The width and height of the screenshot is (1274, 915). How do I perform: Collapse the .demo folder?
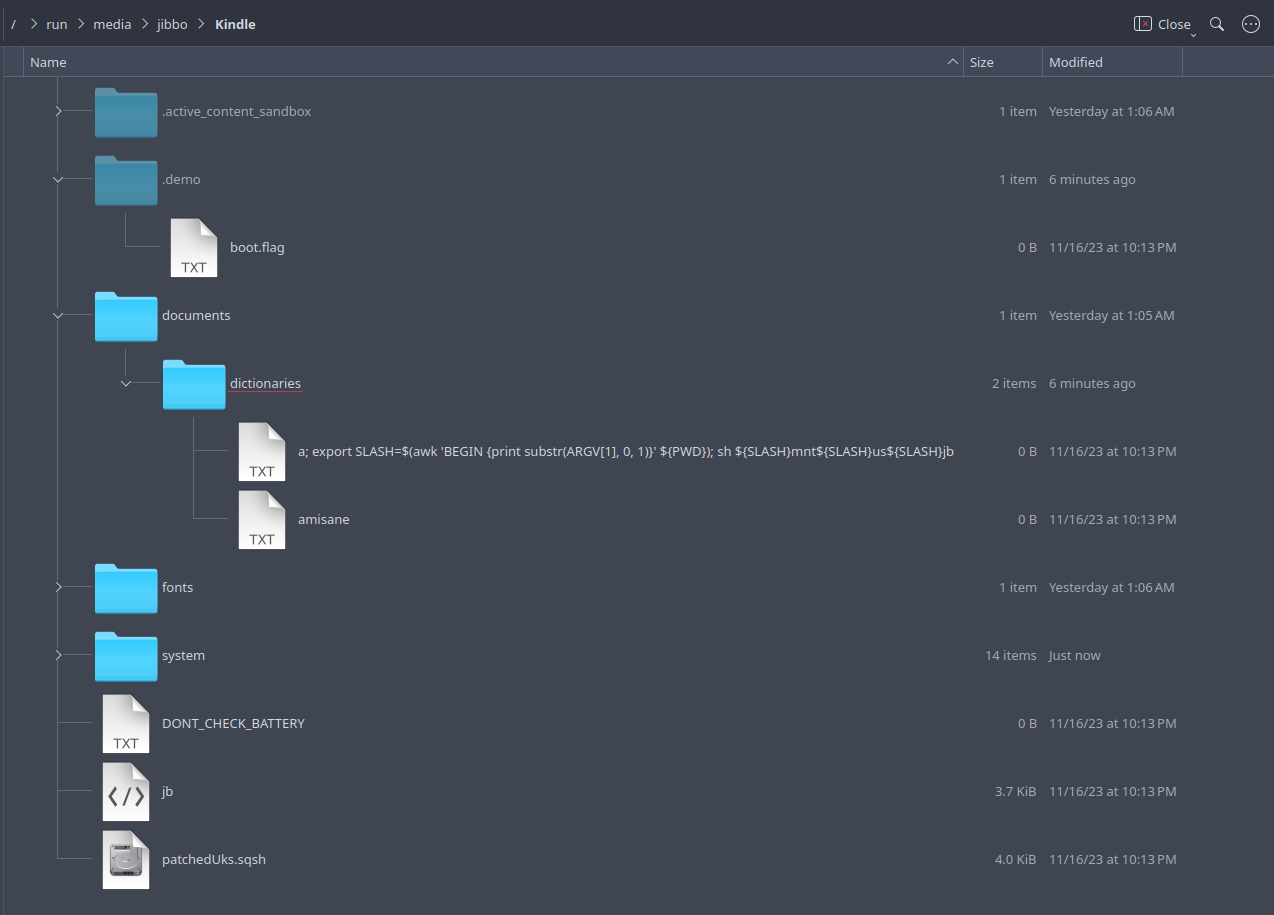point(58,179)
